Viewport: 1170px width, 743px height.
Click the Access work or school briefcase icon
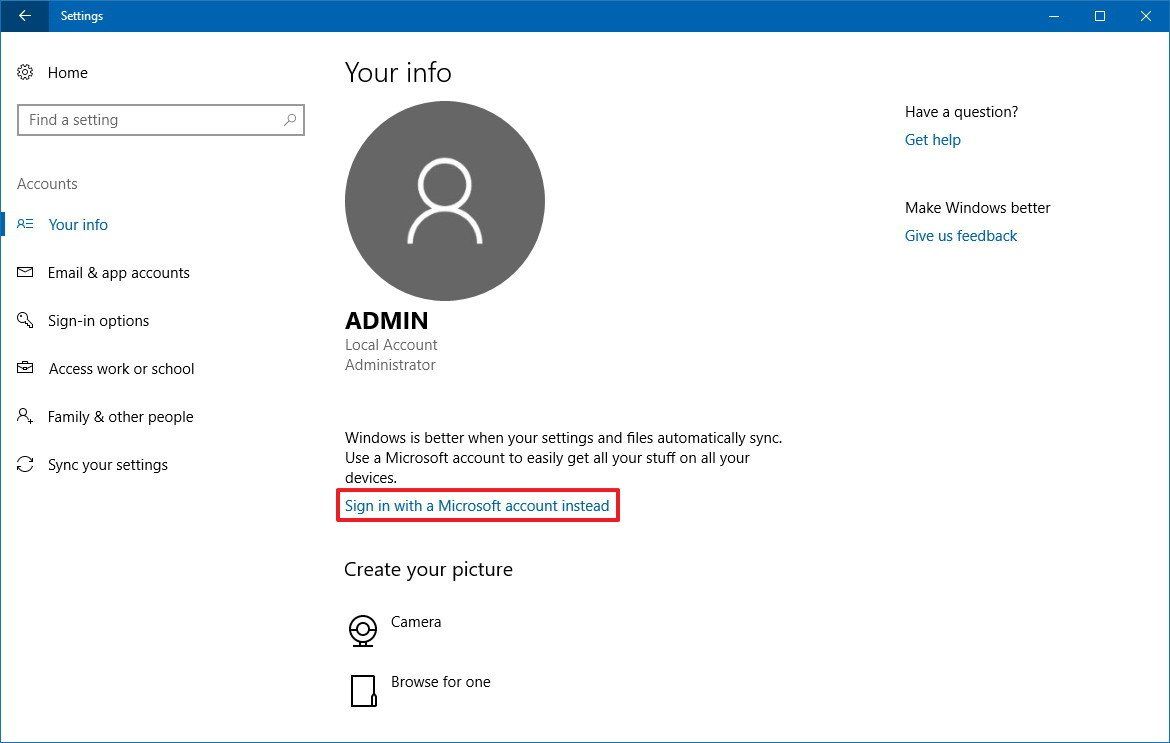25,368
